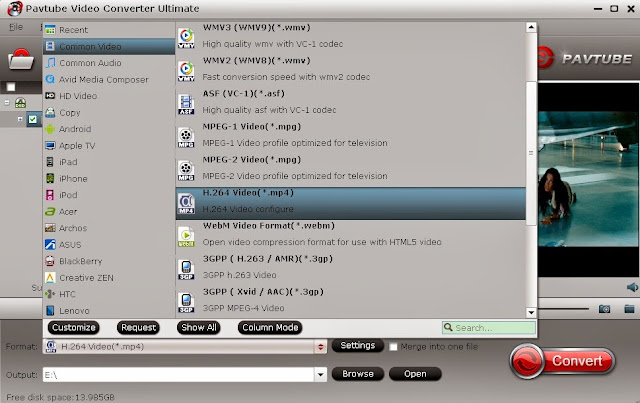Click the WebM Video Format icon
Image resolution: width=640 pixels, height=403 pixels.
pos(186,236)
